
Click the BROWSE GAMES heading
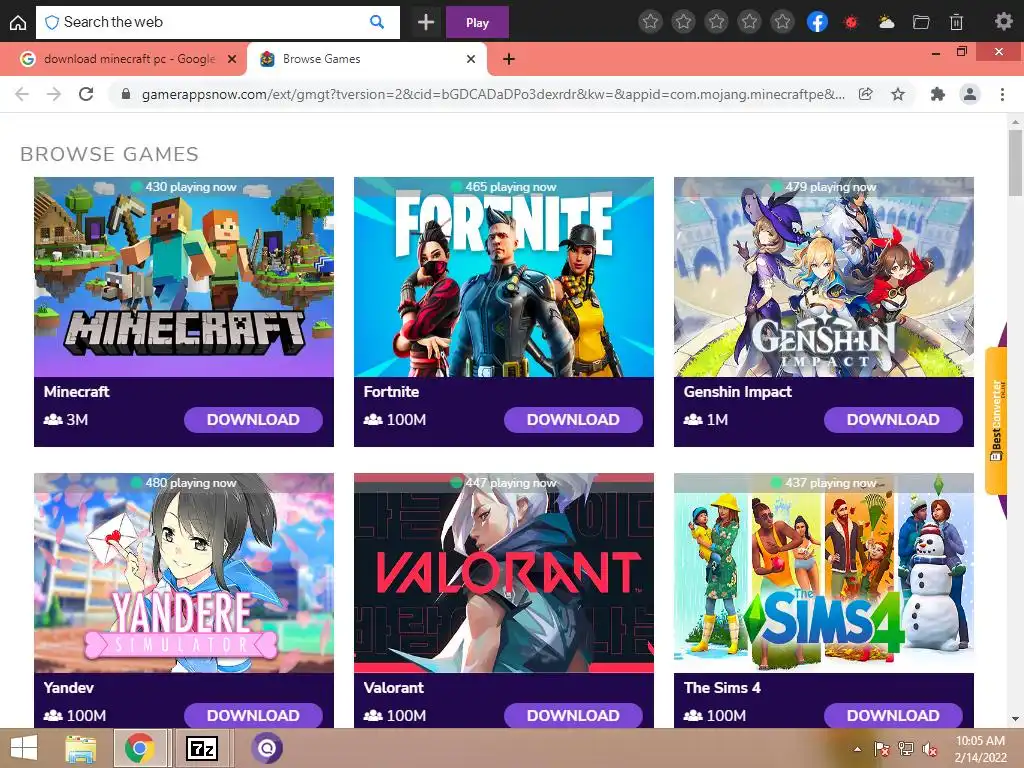pyautogui.click(x=109, y=154)
